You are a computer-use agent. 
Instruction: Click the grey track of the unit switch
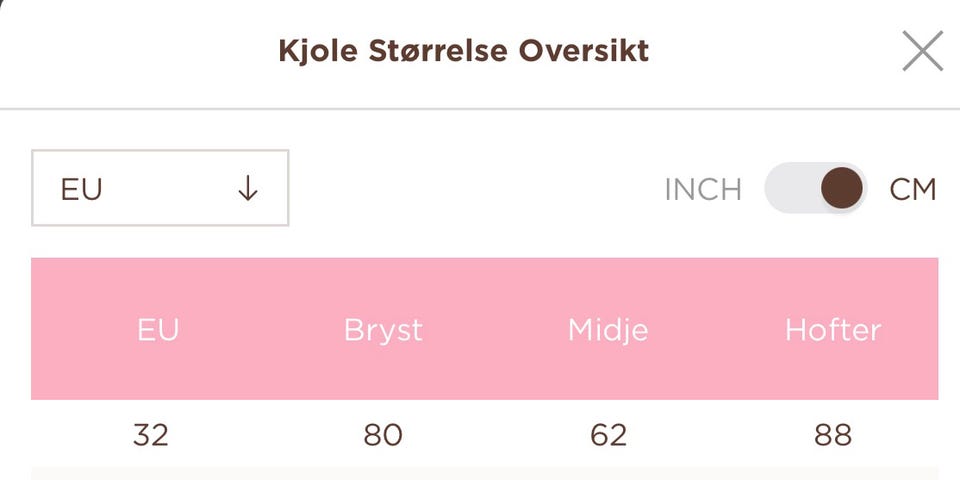pyautogui.click(x=790, y=188)
